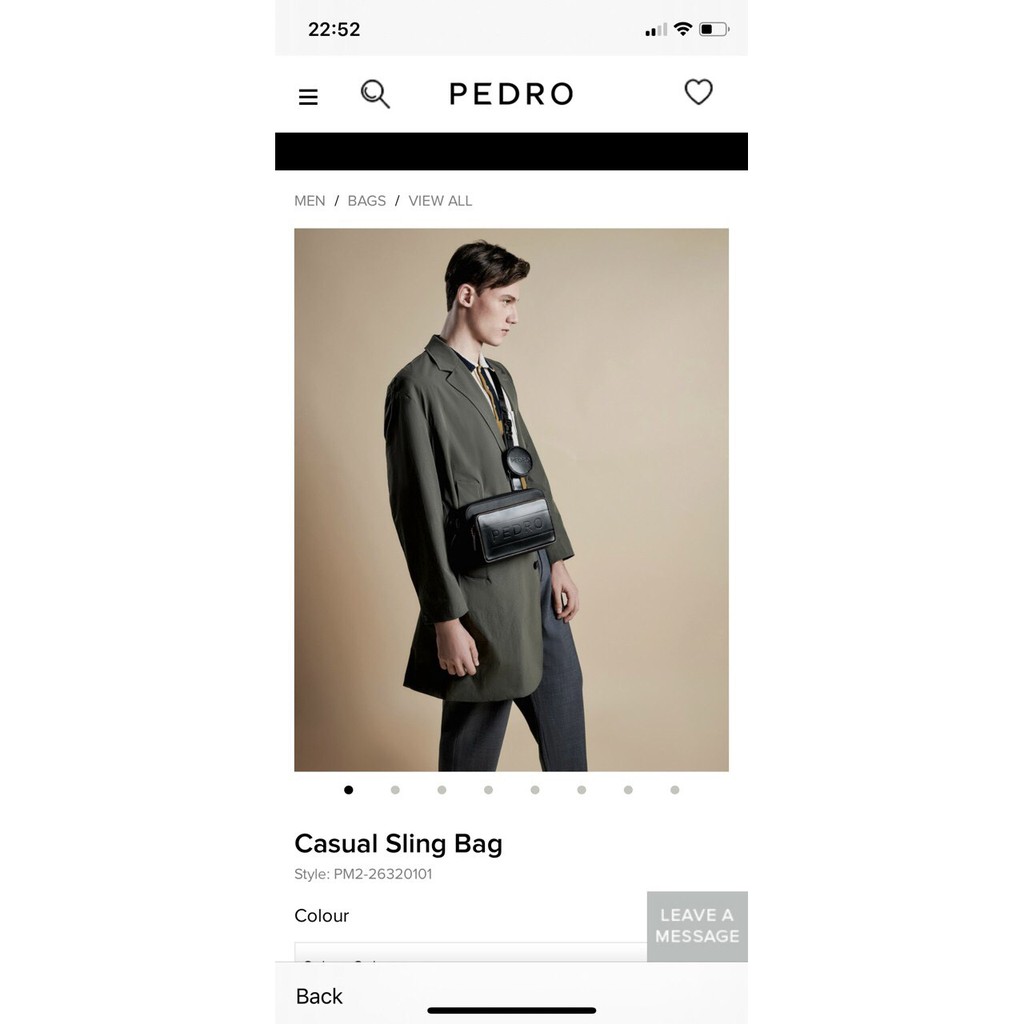Tap the home indicator bar
The image size is (1024, 1024).
pyautogui.click(x=511, y=1010)
